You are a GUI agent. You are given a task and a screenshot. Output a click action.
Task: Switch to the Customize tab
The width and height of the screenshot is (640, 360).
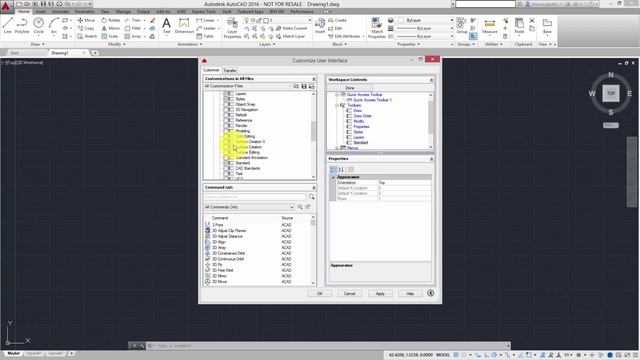click(211, 70)
